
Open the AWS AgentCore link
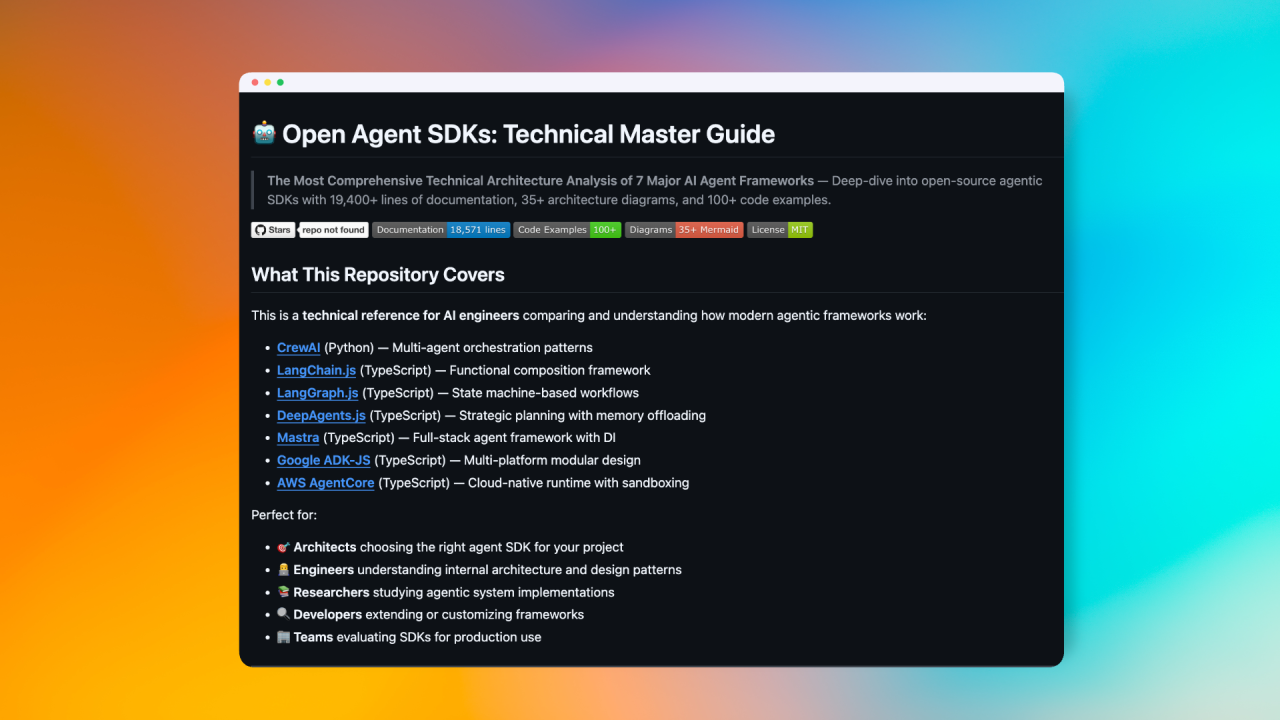coord(325,482)
